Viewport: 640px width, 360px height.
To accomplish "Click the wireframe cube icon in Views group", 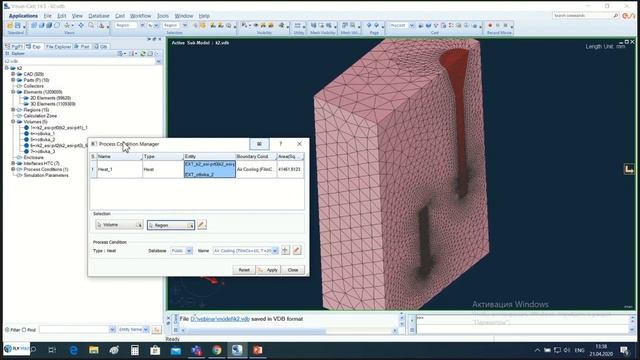I will click(57, 25).
